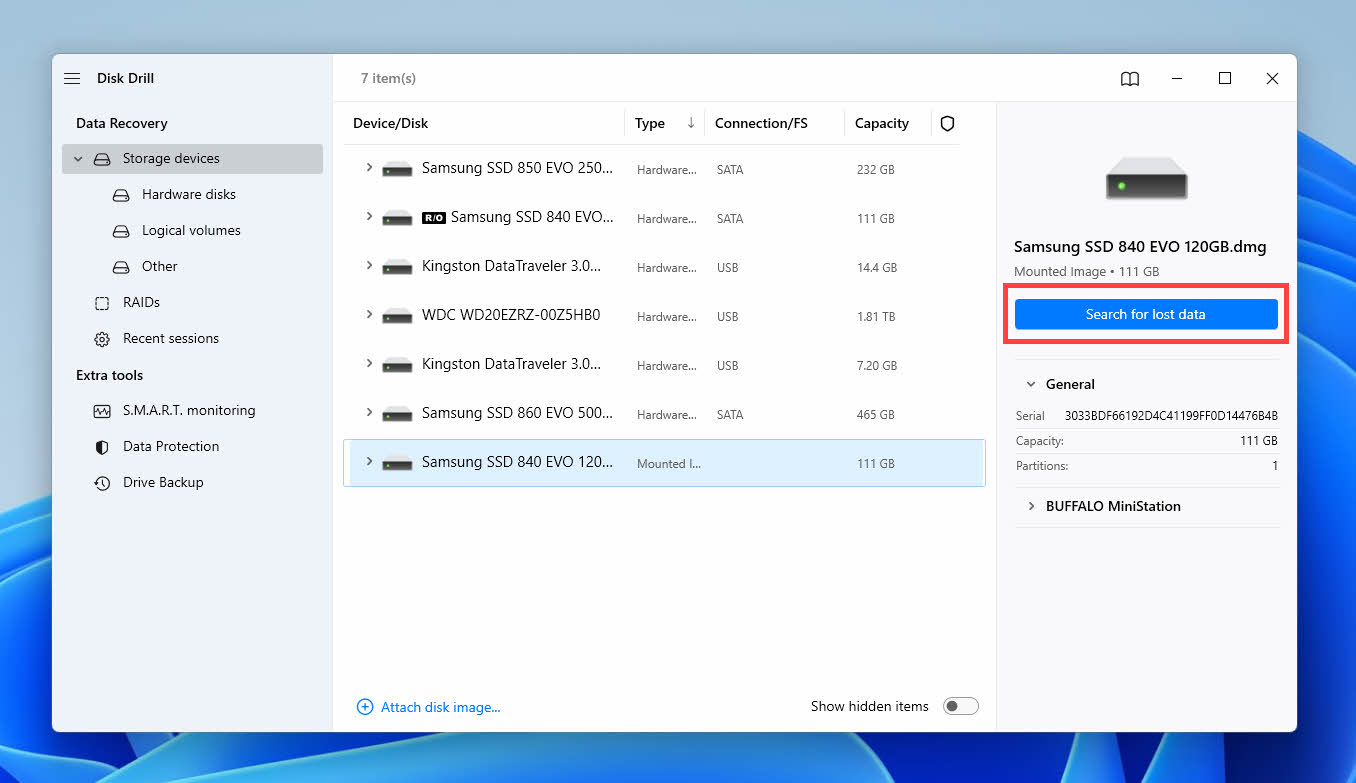This screenshot has height=783, width=1356.
Task: Collapse the General section
Action: (x=1031, y=384)
